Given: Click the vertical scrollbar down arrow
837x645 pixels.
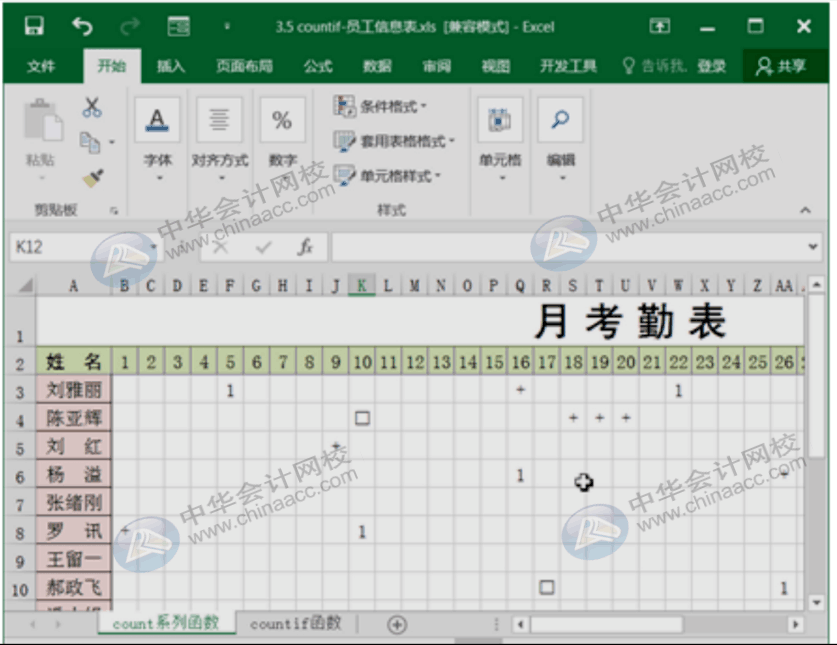Looking at the screenshot, I should coord(816,603).
